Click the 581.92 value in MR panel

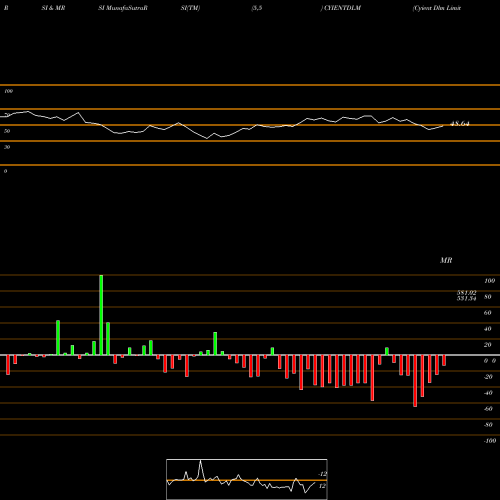[466, 293]
